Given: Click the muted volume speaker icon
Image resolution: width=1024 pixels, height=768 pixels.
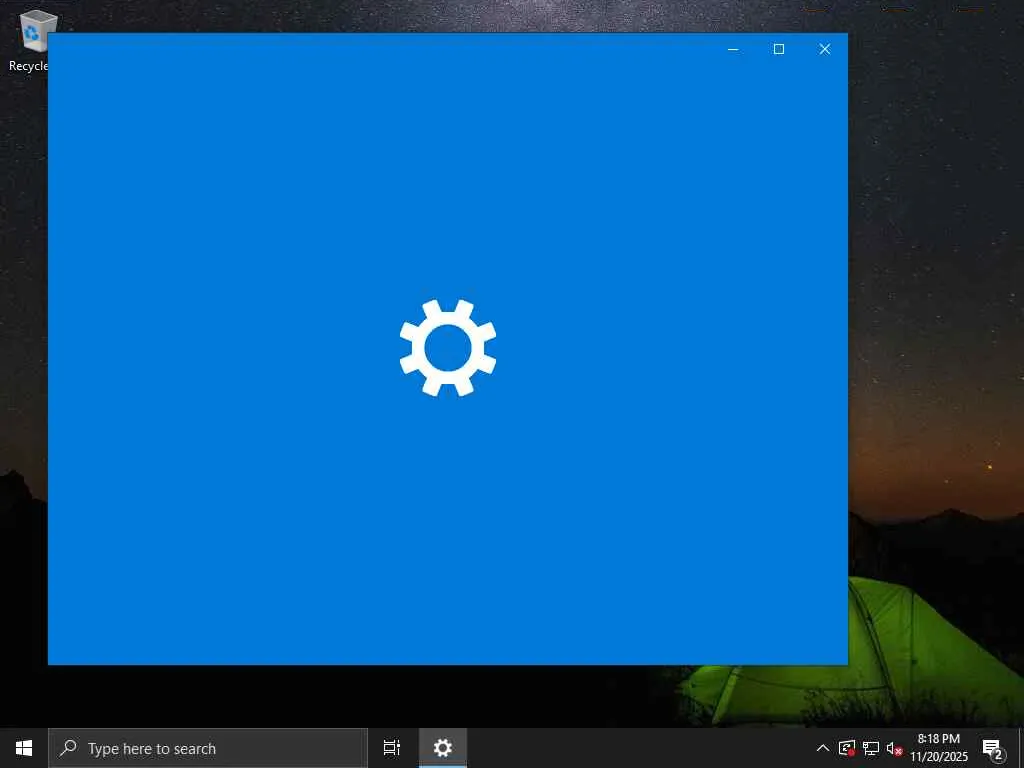Looking at the screenshot, I should 894,748.
